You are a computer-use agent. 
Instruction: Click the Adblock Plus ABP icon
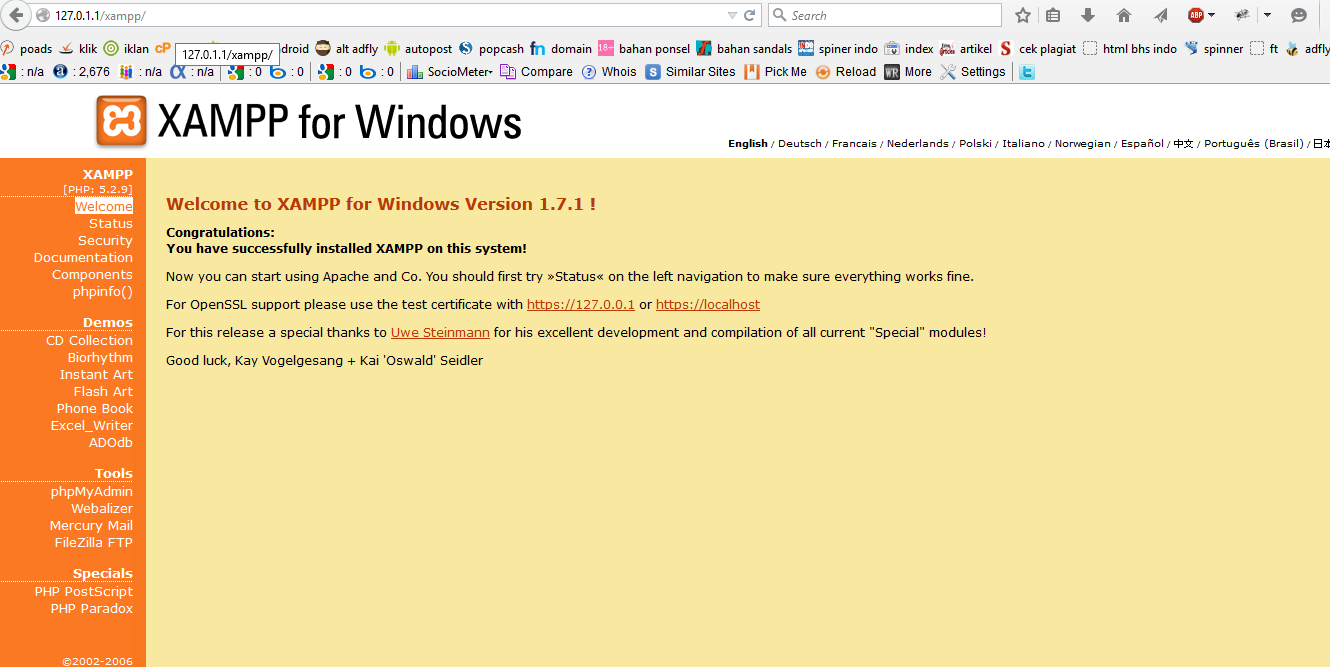click(1195, 15)
